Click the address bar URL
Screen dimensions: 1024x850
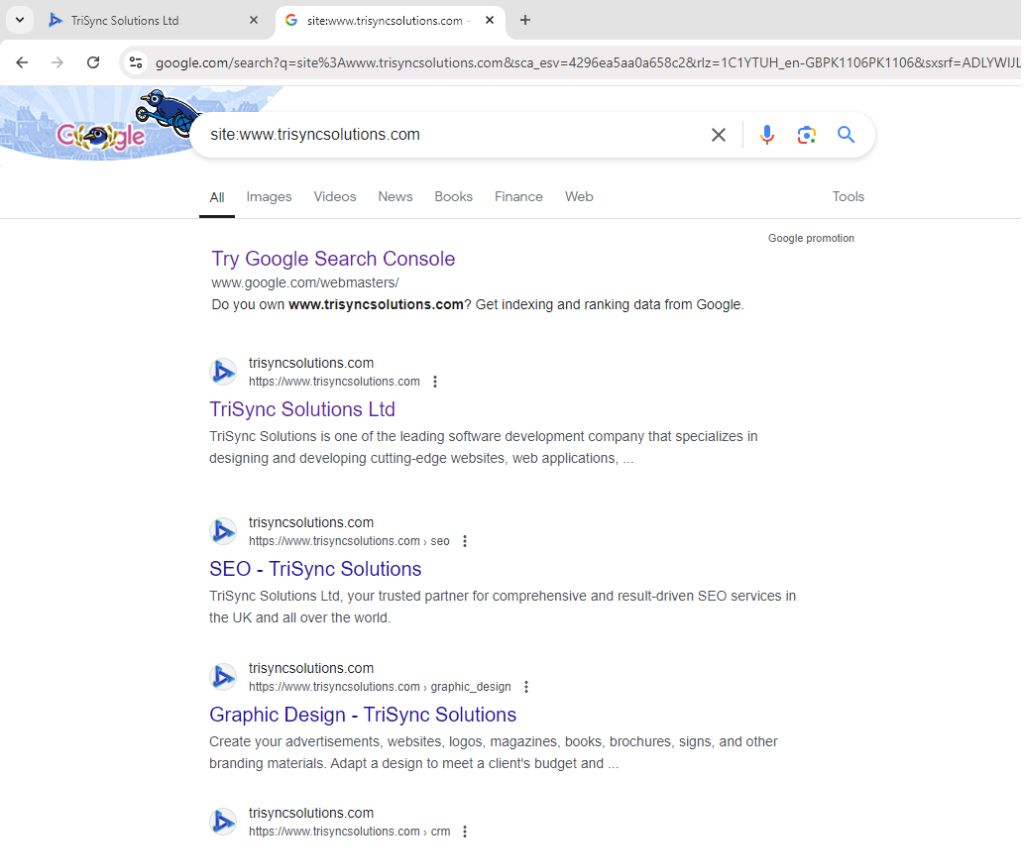[586, 63]
